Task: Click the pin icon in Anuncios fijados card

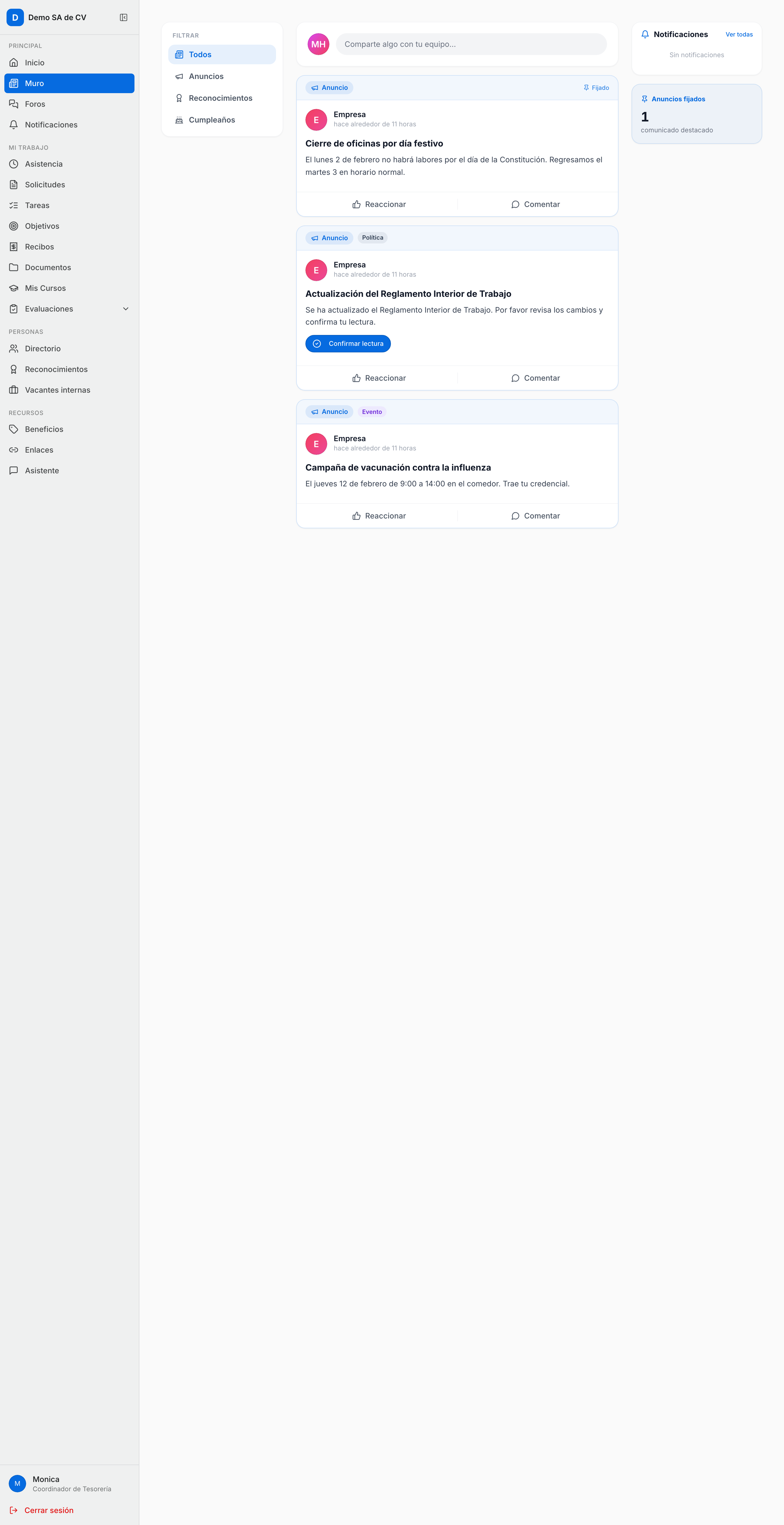Action: click(x=644, y=99)
